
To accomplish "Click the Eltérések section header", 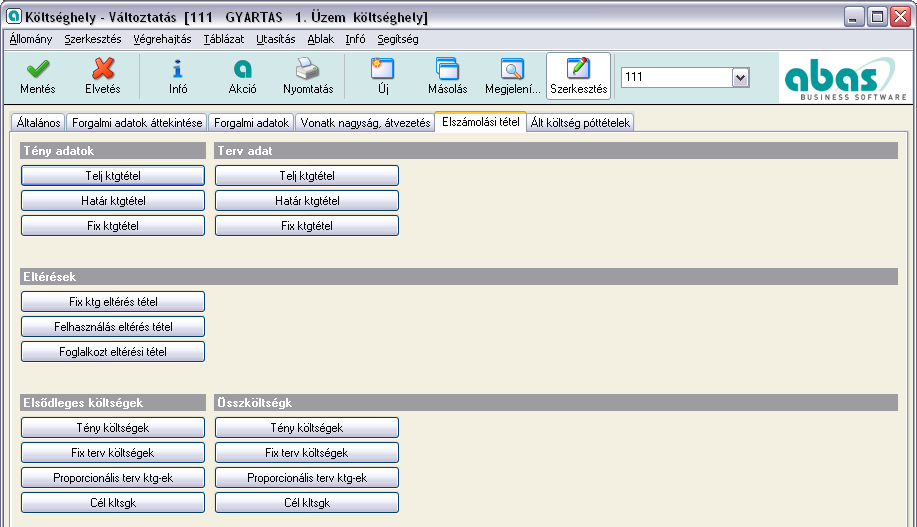I will click(x=459, y=277).
